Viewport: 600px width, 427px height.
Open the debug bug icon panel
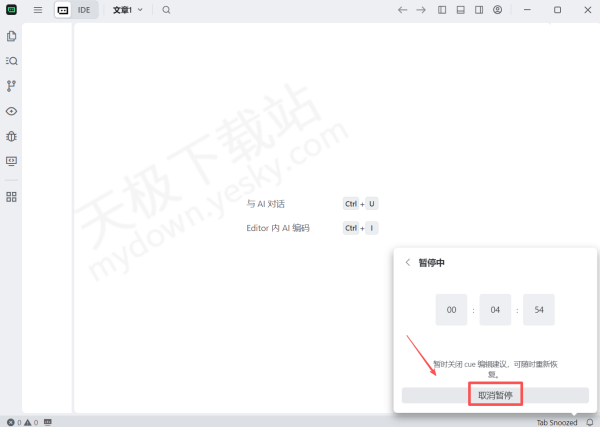click(x=12, y=136)
